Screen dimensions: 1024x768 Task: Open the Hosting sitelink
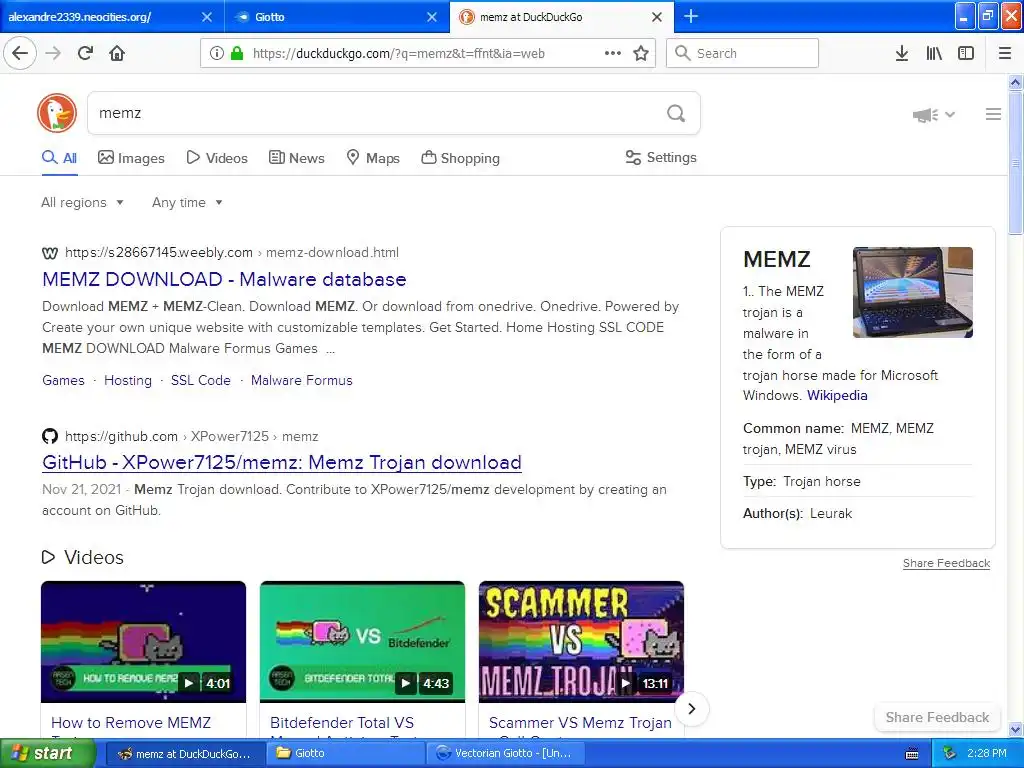click(128, 380)
